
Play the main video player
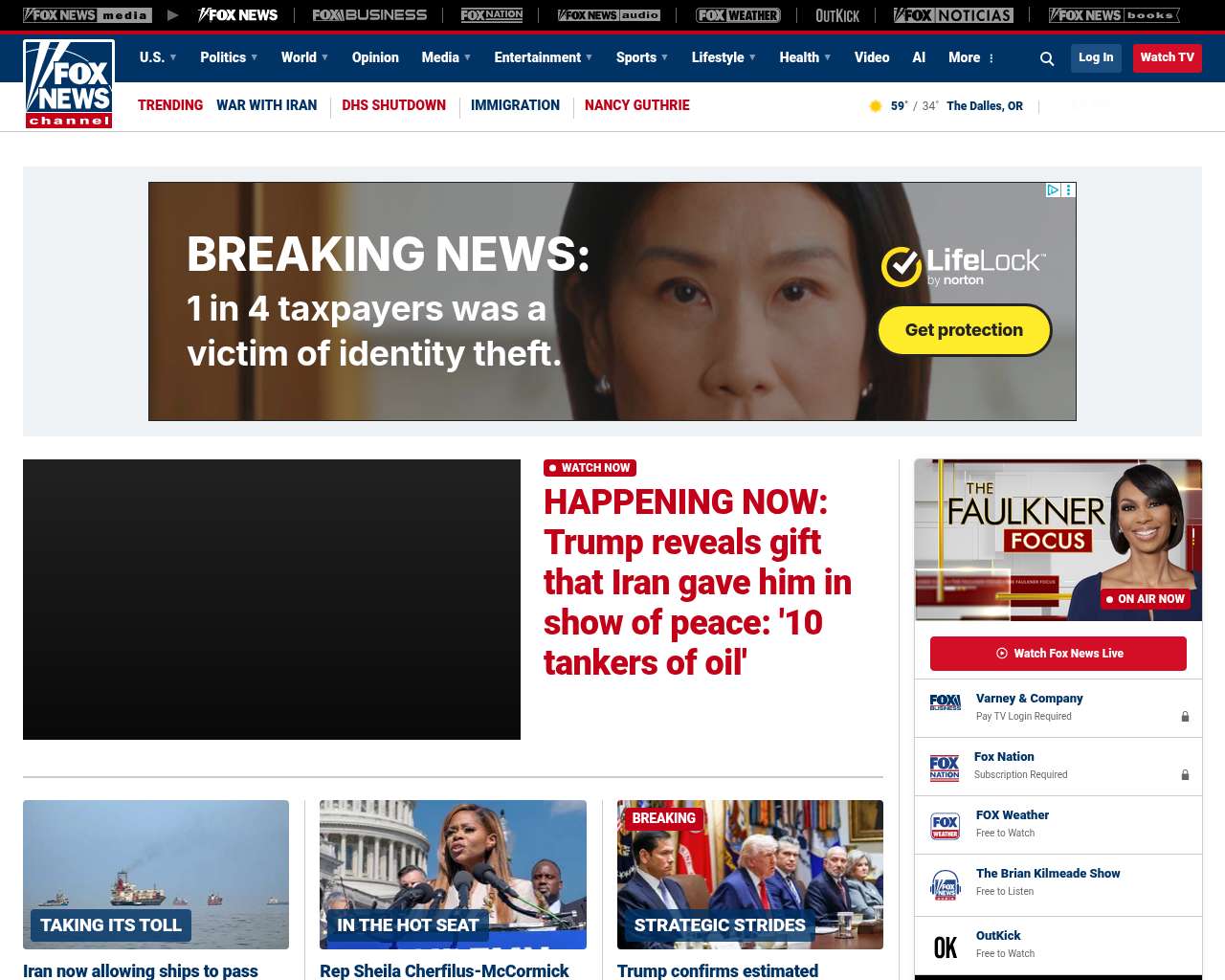point(272,599)
